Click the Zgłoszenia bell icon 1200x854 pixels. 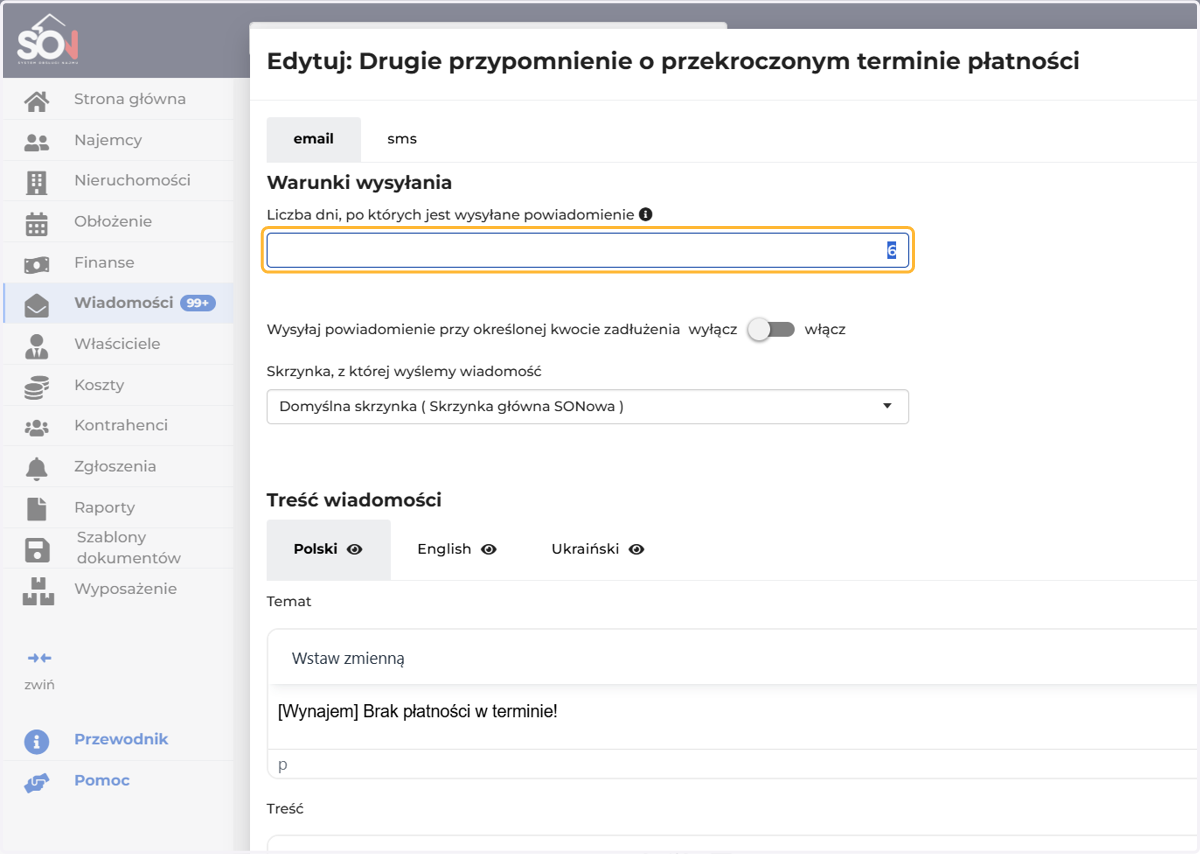click(x=37, y=468)
